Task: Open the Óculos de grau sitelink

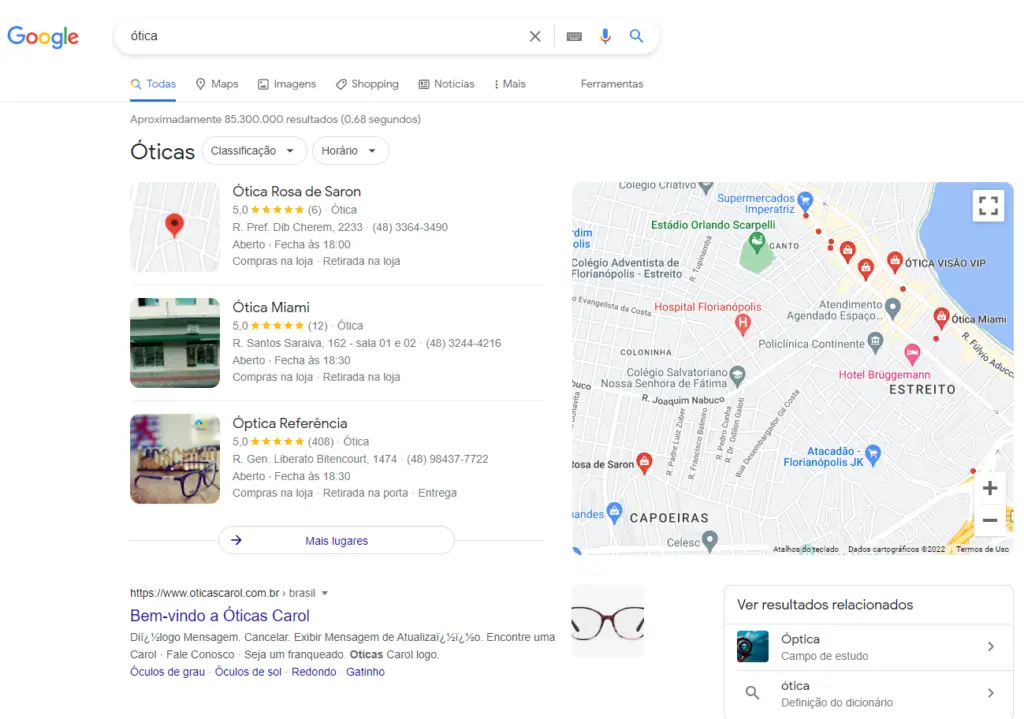Action: 167,672
